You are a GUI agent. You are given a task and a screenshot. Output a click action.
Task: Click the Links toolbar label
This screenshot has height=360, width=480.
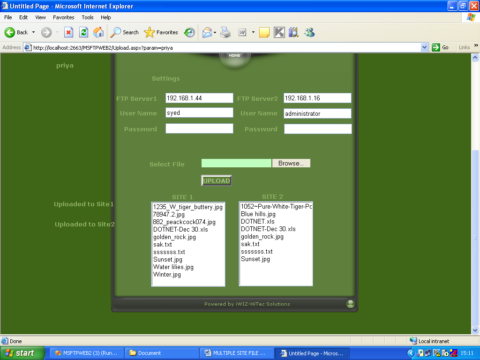click(x=464, y=47)
